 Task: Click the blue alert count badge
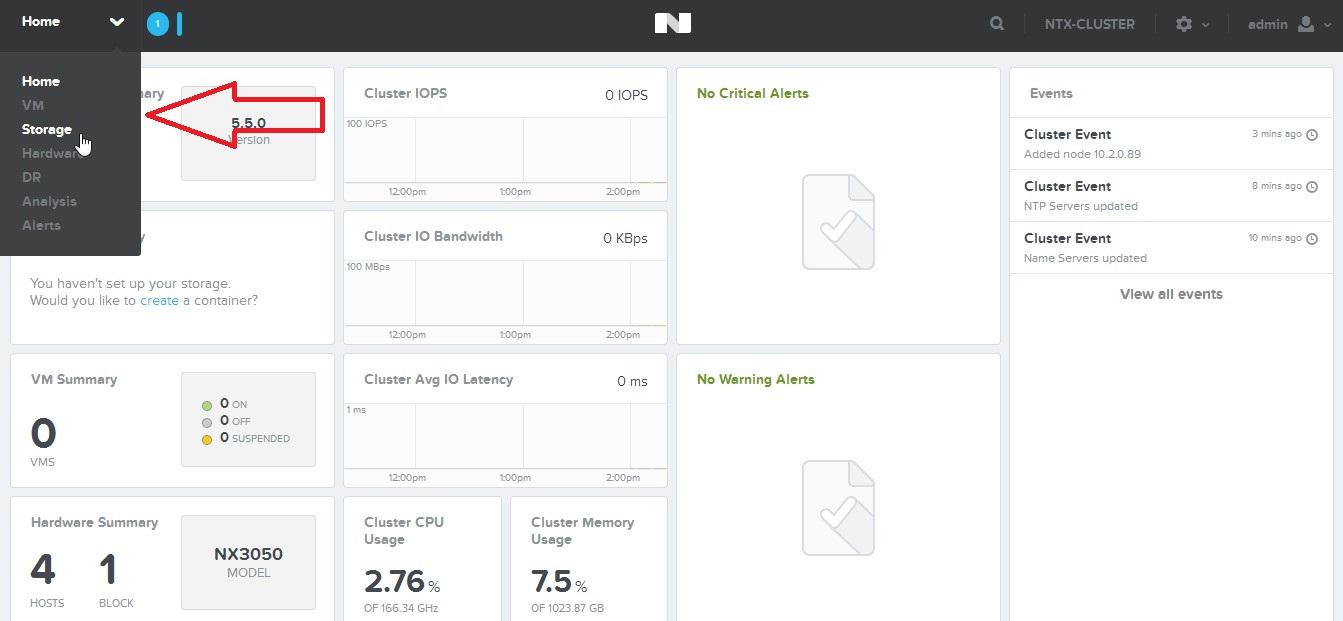tap(158, 24)
